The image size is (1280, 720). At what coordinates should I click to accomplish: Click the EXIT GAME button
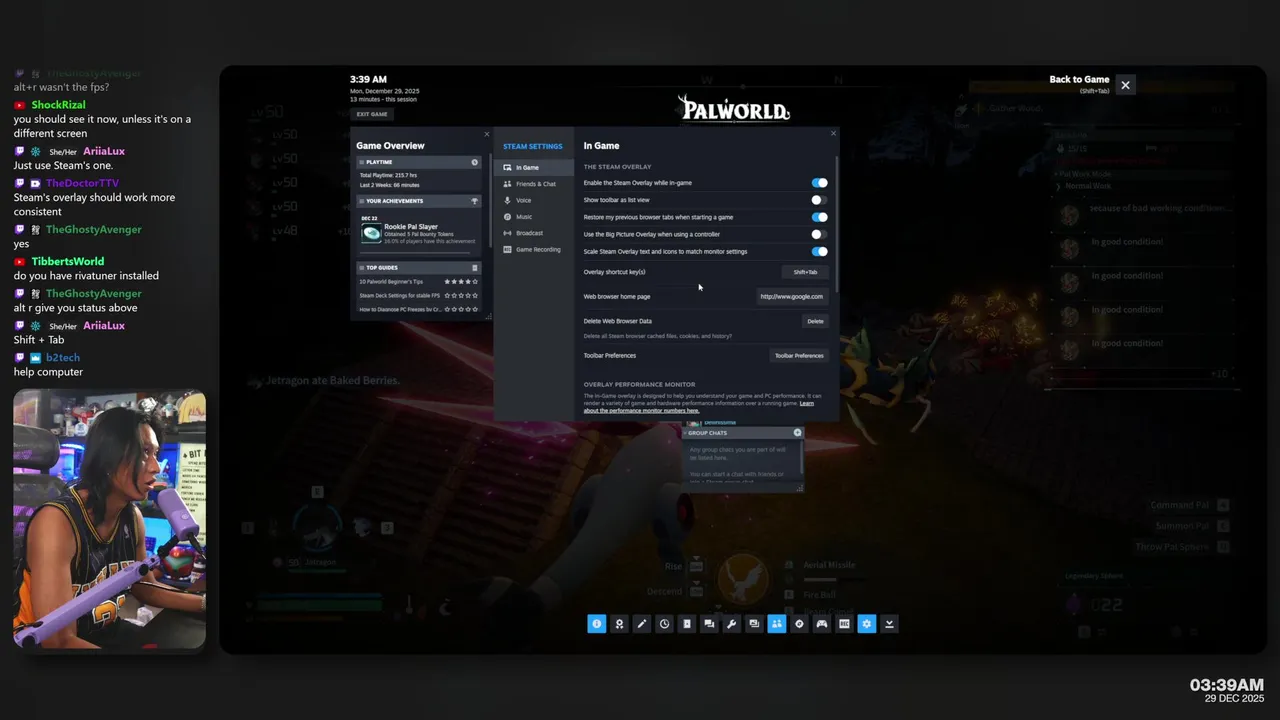pos(372,114)
